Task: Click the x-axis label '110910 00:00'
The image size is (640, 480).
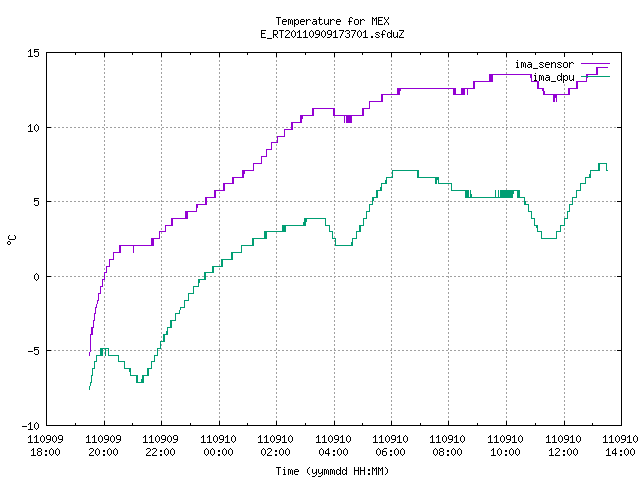Action: (218, 446)
